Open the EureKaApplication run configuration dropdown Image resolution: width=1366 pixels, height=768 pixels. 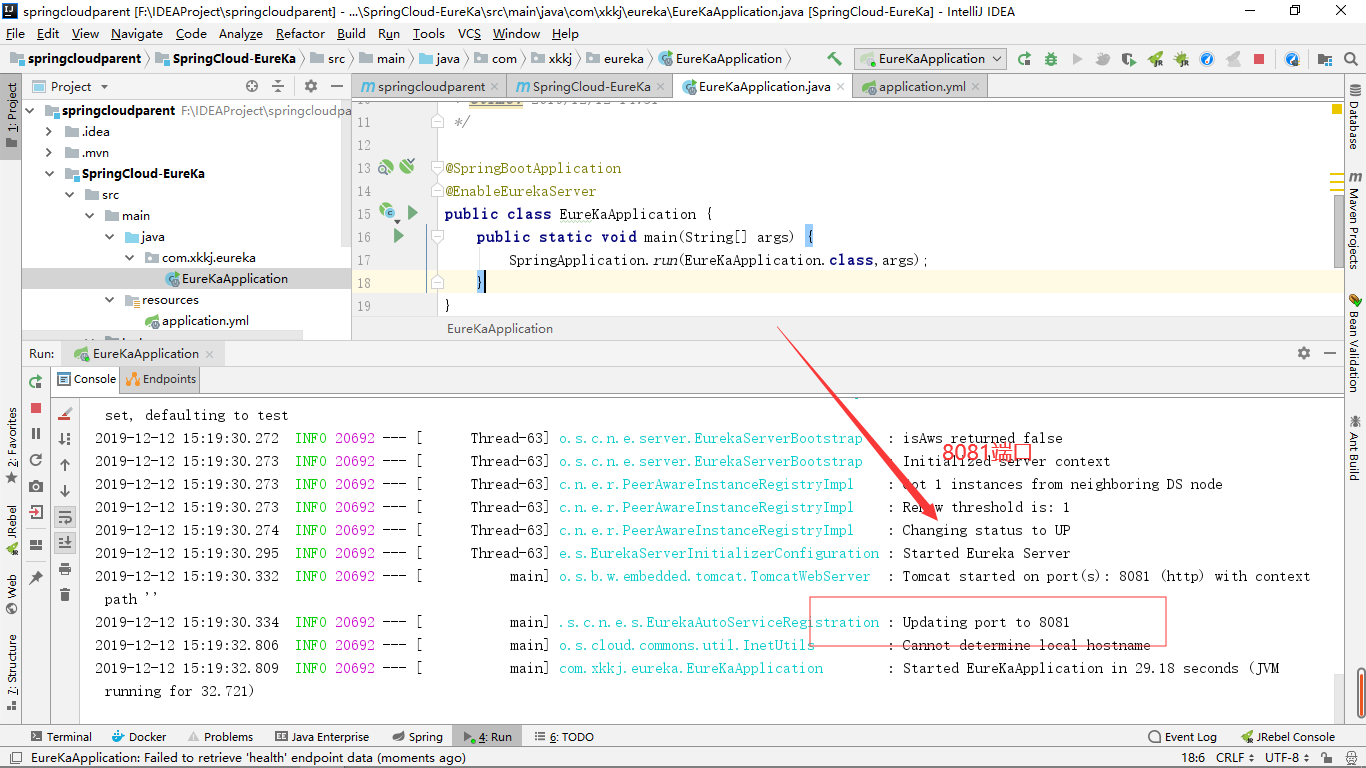click(x=930, y=59)
